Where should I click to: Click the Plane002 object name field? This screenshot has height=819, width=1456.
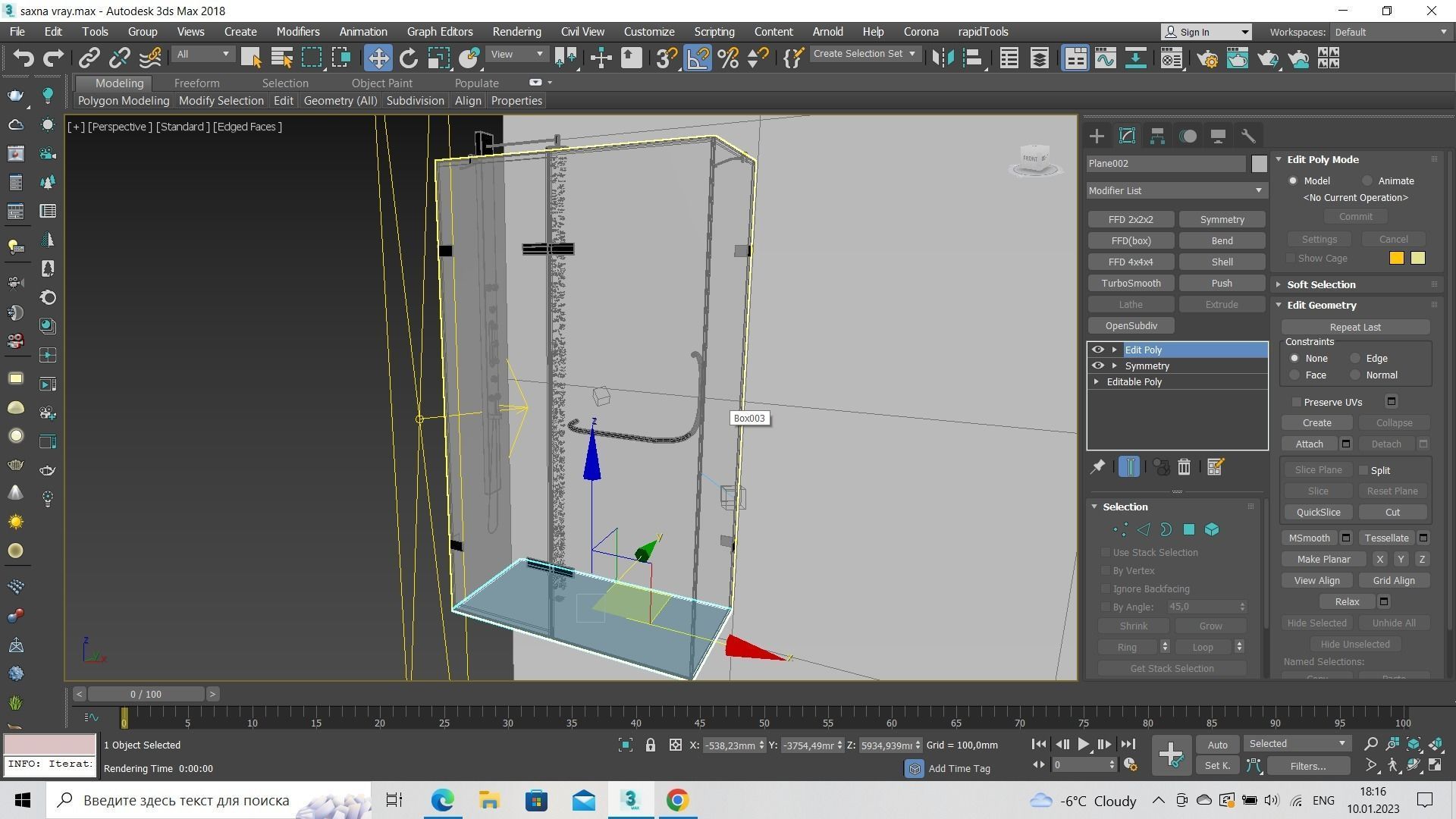pyautogui.click(x=1166, y=163)
